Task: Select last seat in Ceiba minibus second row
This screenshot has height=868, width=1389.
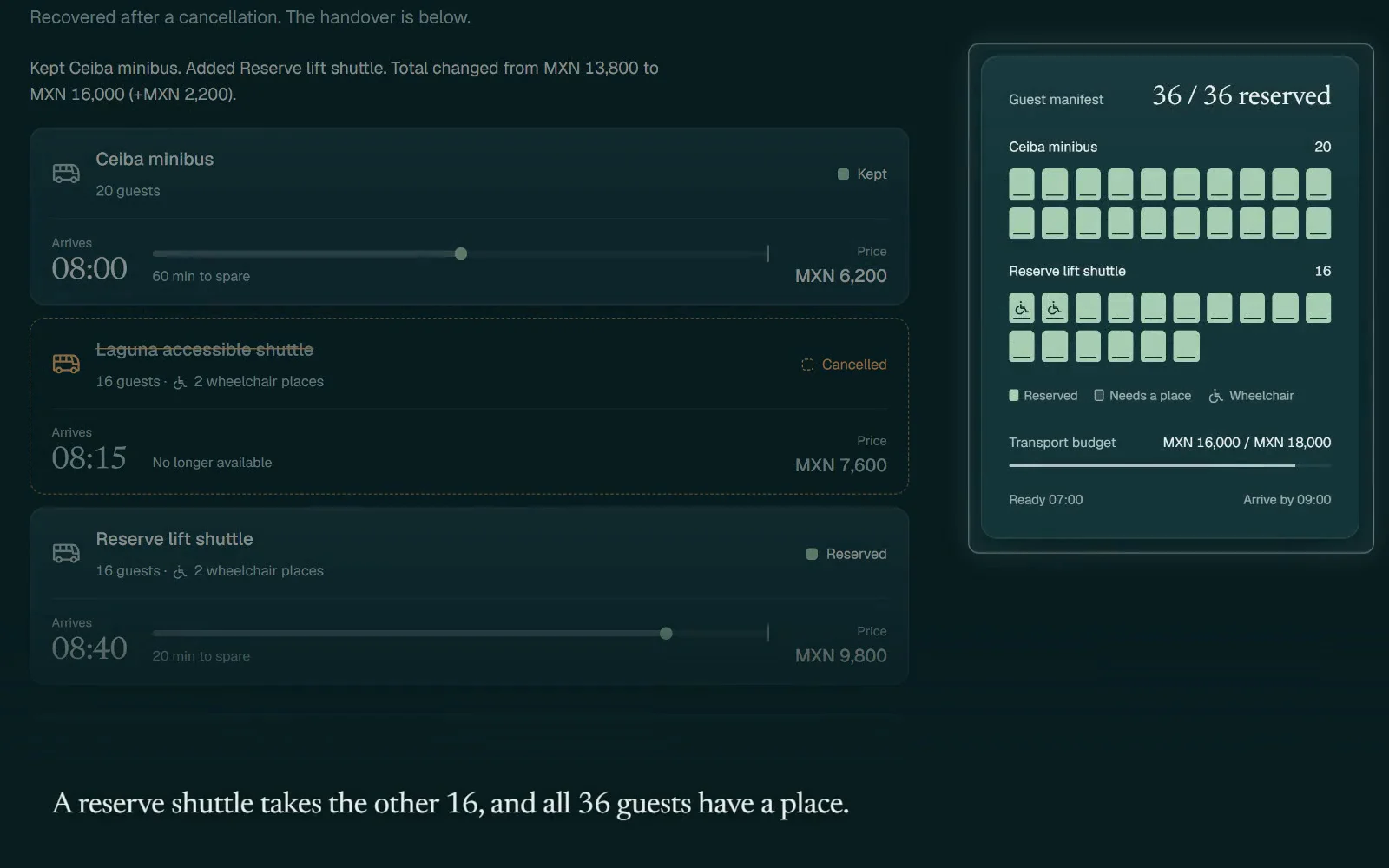Action: tap(1318, 222)
